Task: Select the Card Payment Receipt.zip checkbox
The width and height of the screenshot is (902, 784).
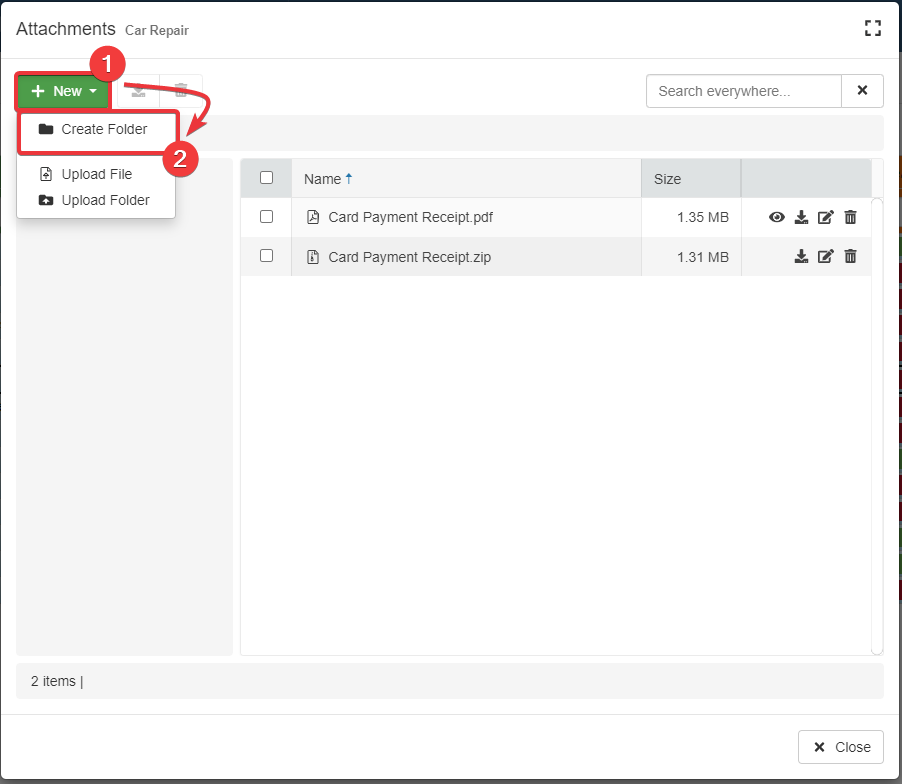Action: tap(266, 256)
